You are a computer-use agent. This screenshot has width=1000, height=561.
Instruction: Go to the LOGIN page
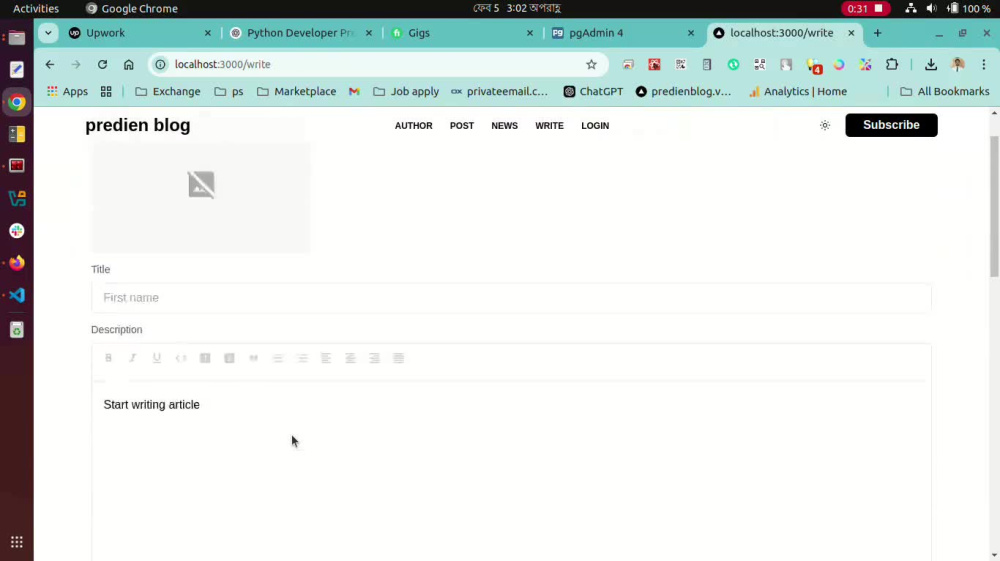click(x=595, y=126)
